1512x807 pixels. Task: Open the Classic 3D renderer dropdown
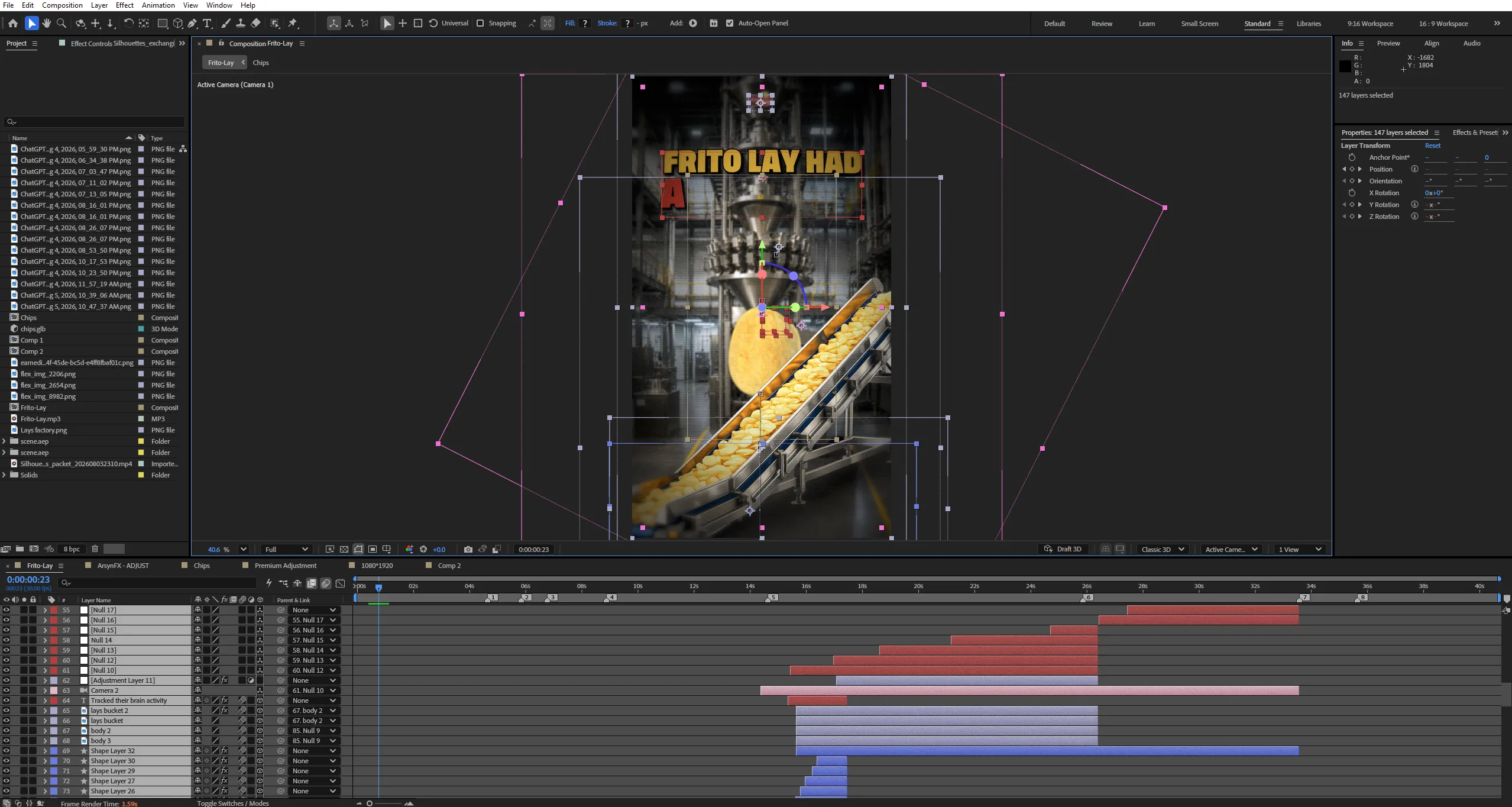[x=1163, y=549]
